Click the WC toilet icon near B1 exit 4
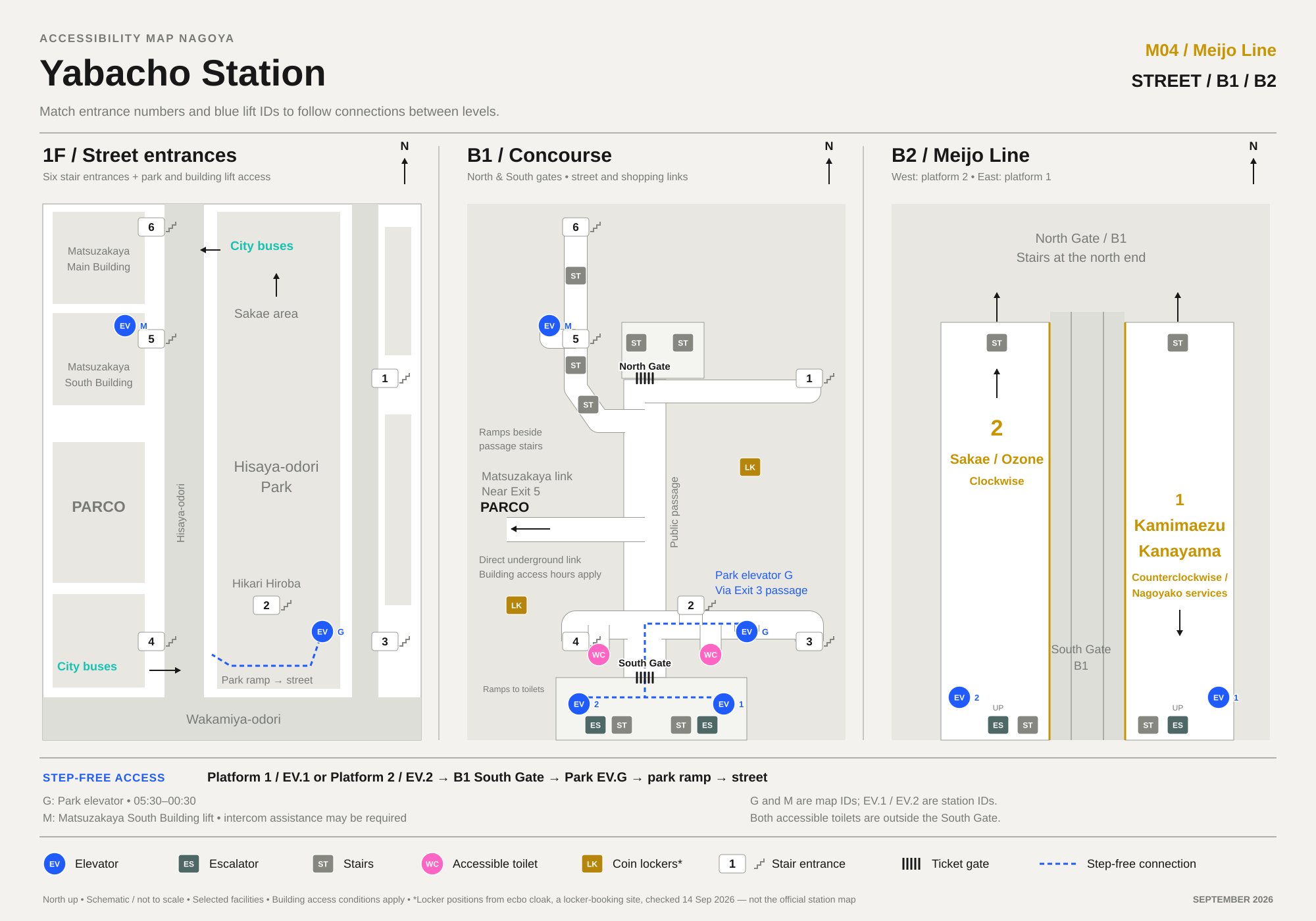The height and width of the screenshot is (921, 1316). pos(599,655)
